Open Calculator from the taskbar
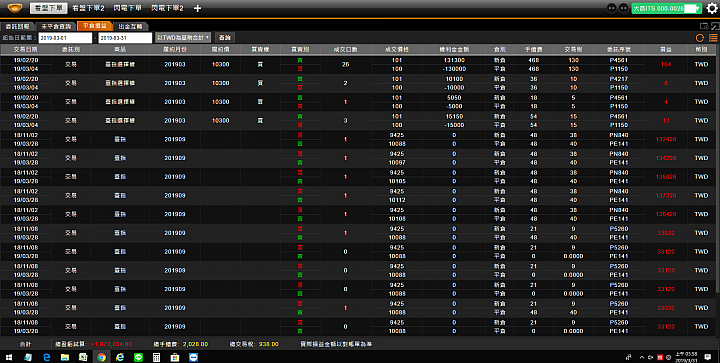Image resolution: width=720 pixels, height=363 pixels. click(x=157, y=357)
